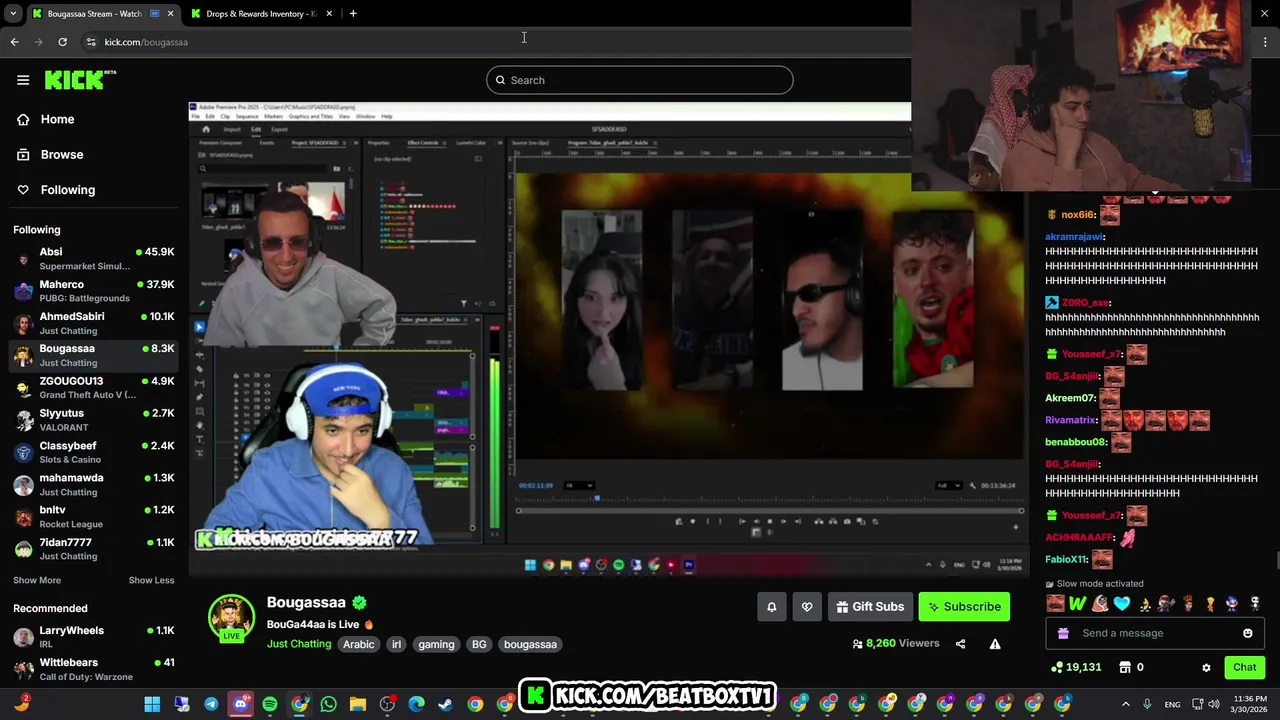Screen dimensions: 1280x720
Task: Toggle notification bell for Bougassaa
Action: tap(771, 606)
